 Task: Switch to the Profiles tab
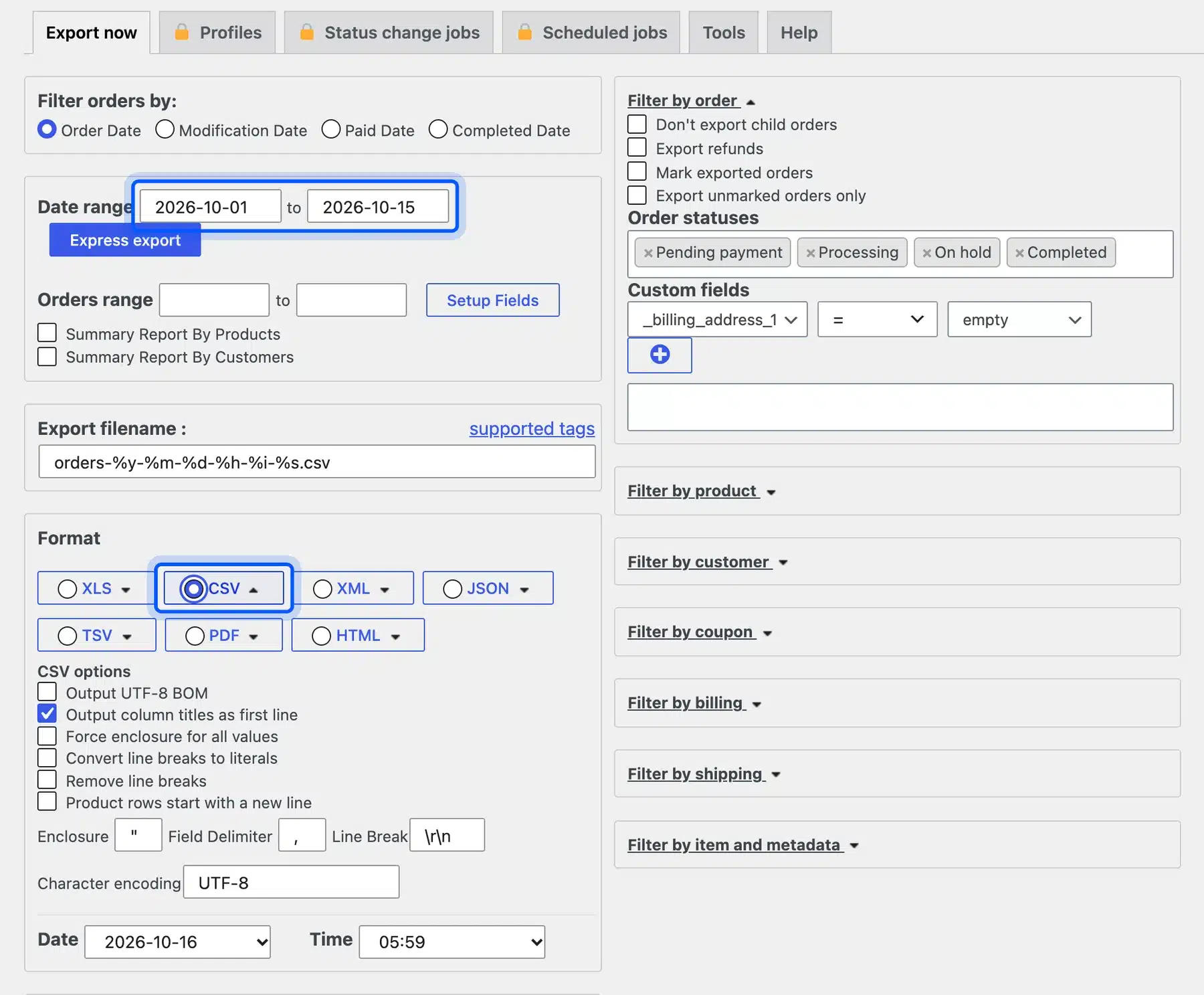217,32
